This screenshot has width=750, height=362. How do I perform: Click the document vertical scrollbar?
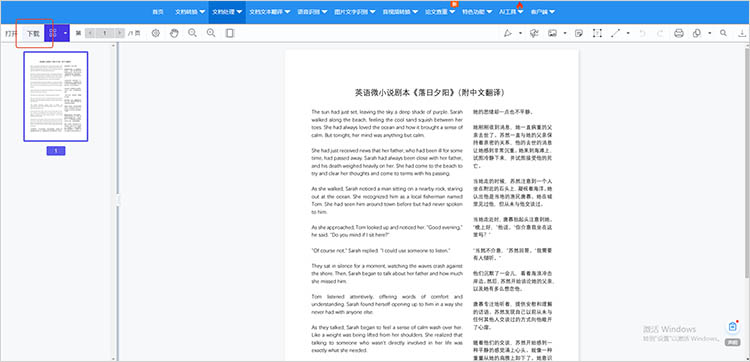click(x=747, y=162)
